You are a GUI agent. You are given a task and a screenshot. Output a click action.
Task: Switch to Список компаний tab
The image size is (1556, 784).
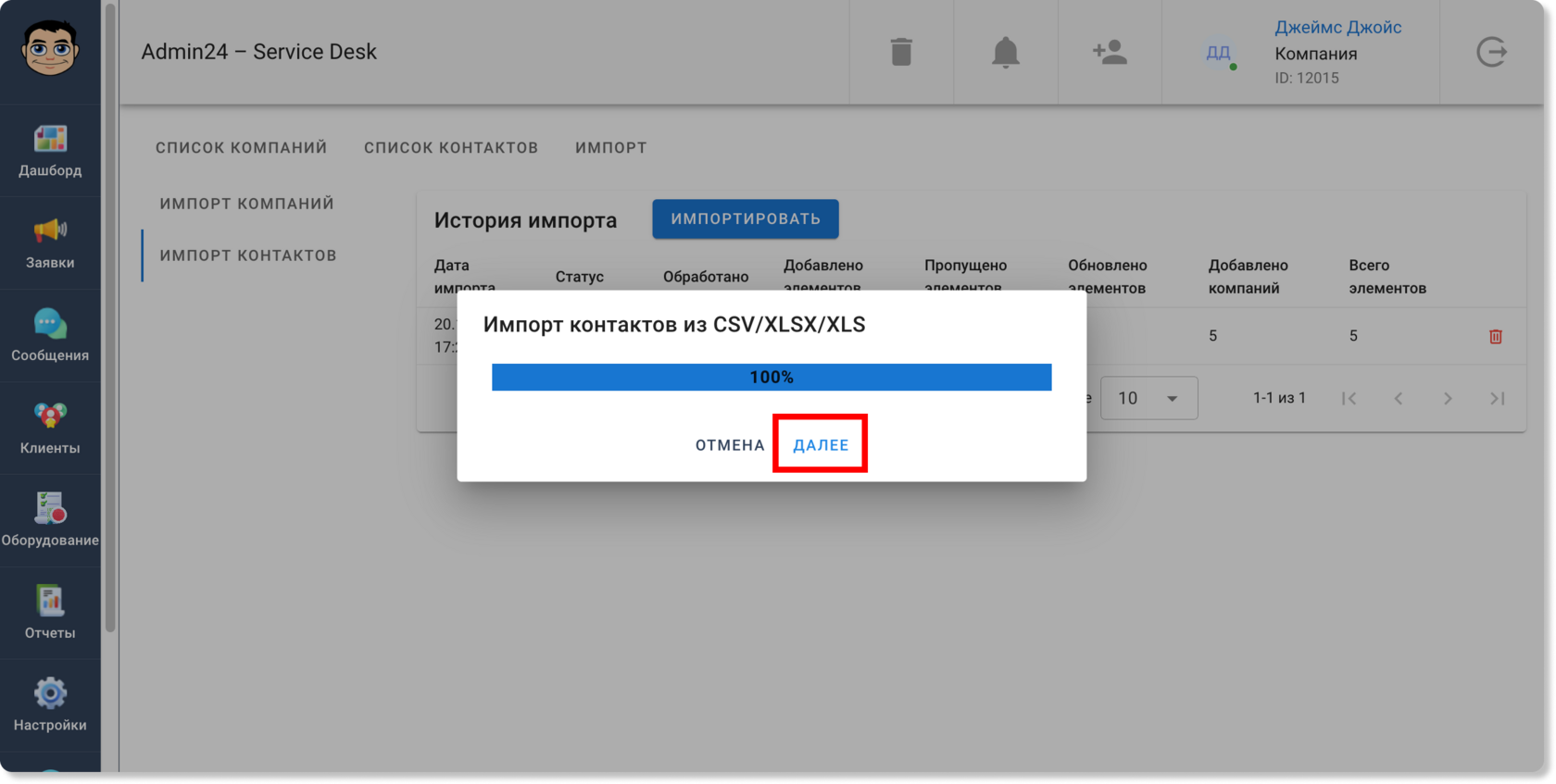point(241,147)
